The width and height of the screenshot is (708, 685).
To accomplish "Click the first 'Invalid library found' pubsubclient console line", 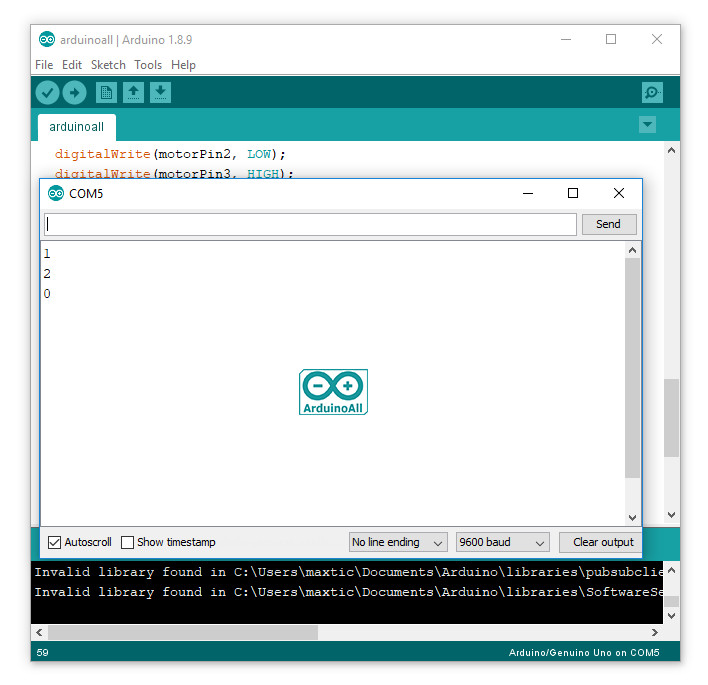I will (x=349, y=572).
